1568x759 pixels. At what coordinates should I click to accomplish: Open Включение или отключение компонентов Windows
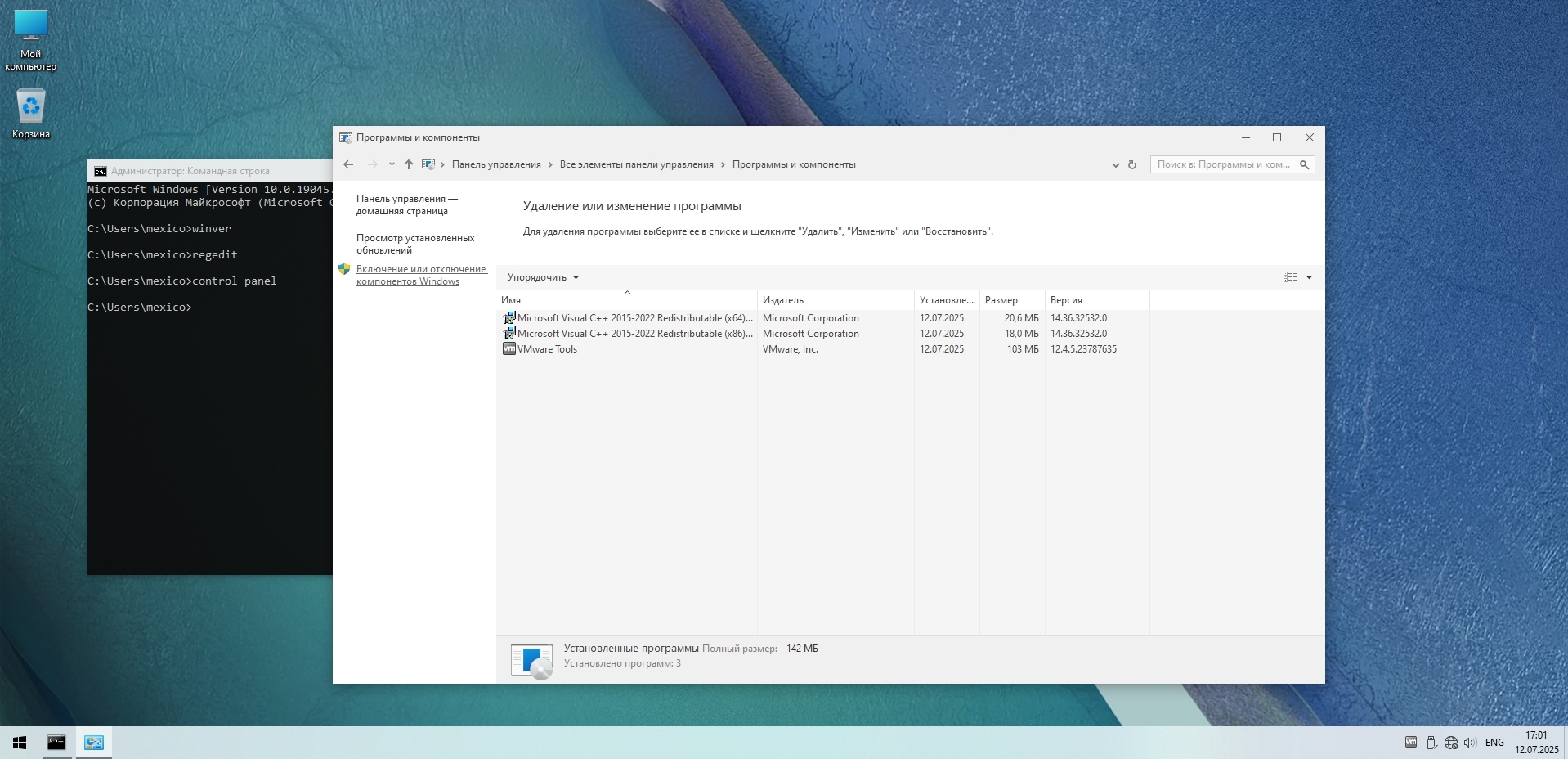(x=421, y=275)
